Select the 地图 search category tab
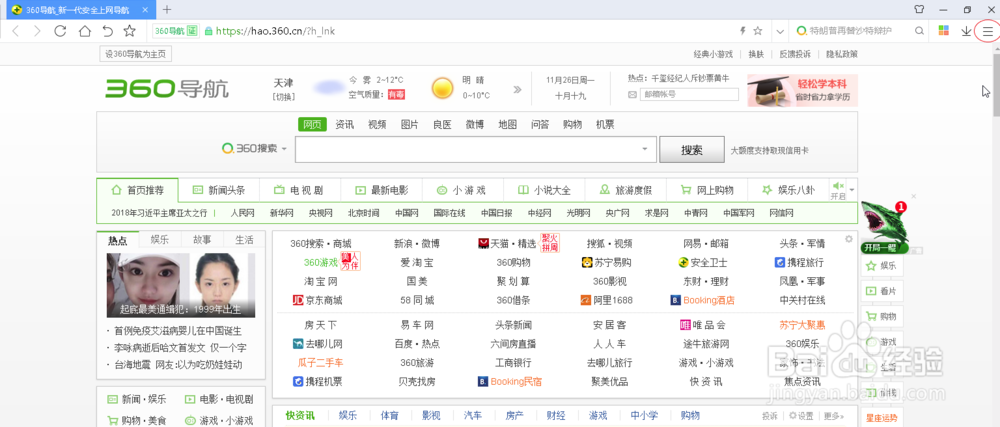This screenshot has width=1000, height=427. [x=507, y=124]
